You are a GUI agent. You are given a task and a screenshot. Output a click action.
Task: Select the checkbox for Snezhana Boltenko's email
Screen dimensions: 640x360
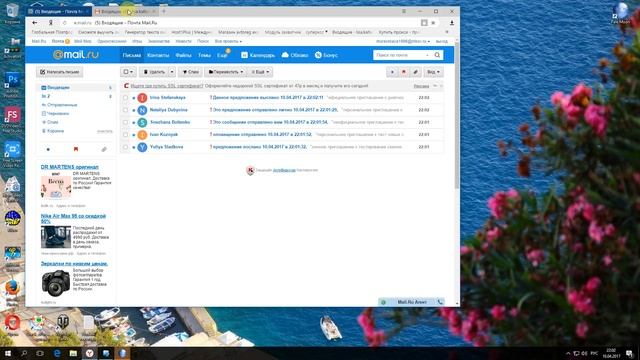click(x=125, y=122)
